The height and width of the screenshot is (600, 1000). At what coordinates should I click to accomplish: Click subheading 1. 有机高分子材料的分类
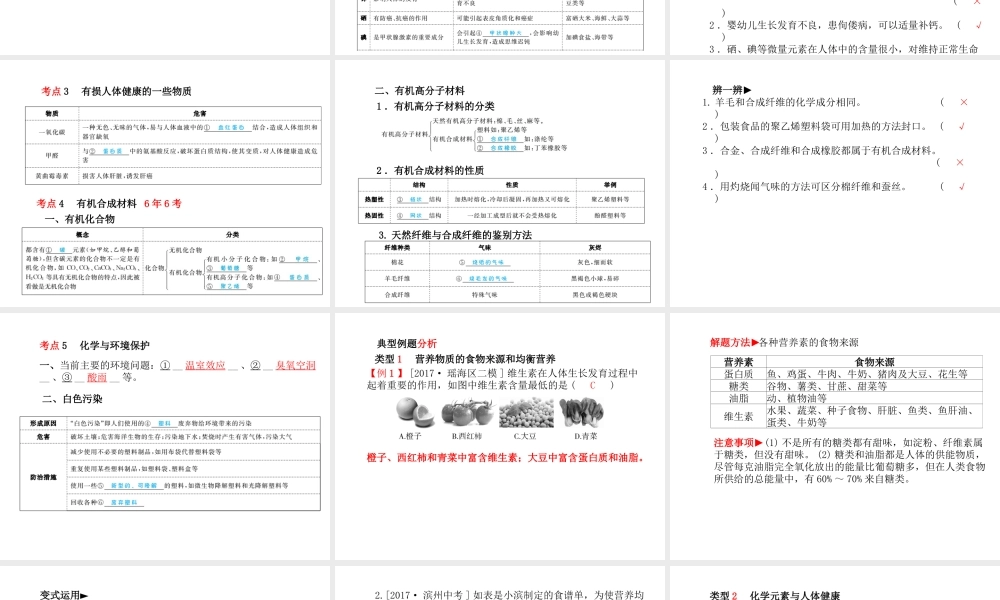435,106
